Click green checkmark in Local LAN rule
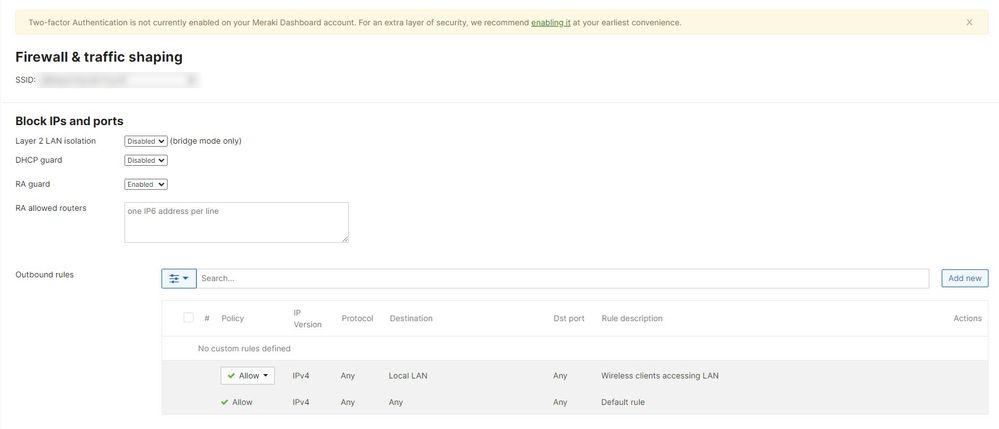The width and height of the screenshot is (999, 429). (231, 376)
